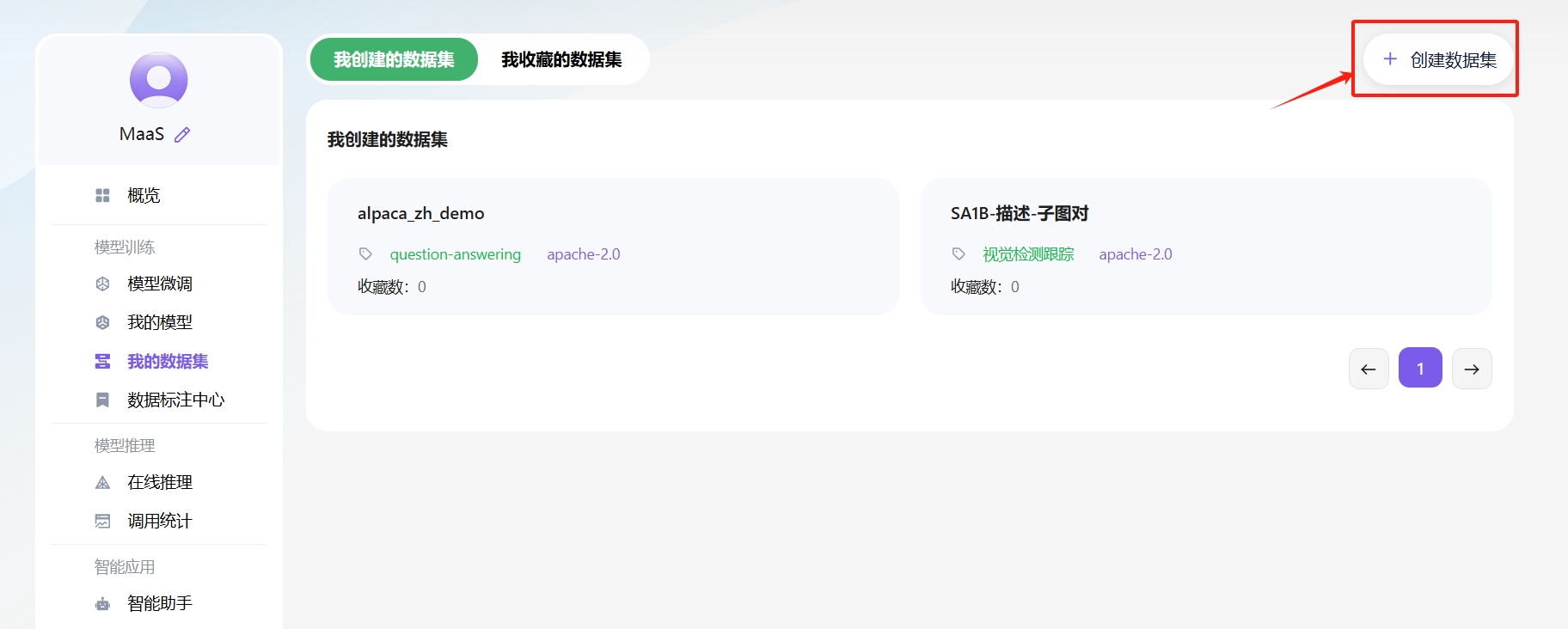The width and height of the screenshot is (1568, 629).
Task: Click the 概览 grid icon
Action: click(102, 196)
